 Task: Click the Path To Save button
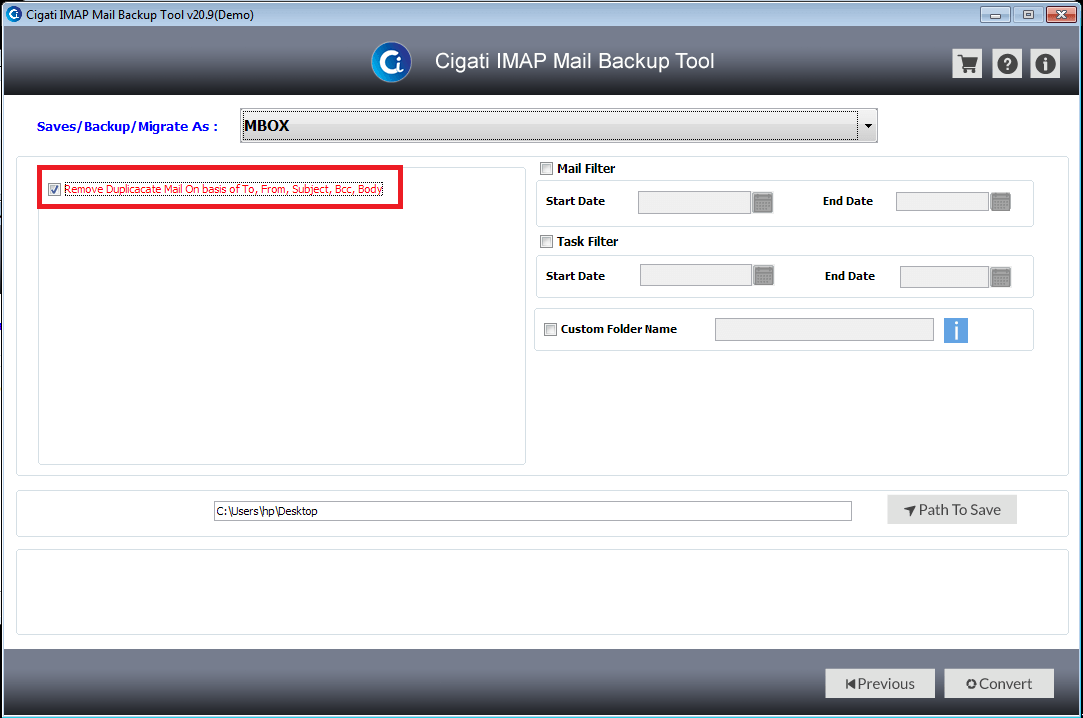tap(952, 510)
